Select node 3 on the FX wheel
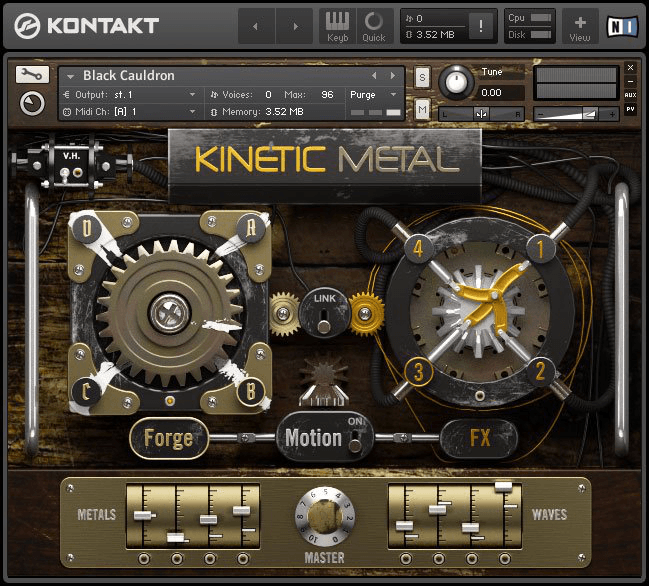The width and height of the screenshot is (649, 586). 418,372
